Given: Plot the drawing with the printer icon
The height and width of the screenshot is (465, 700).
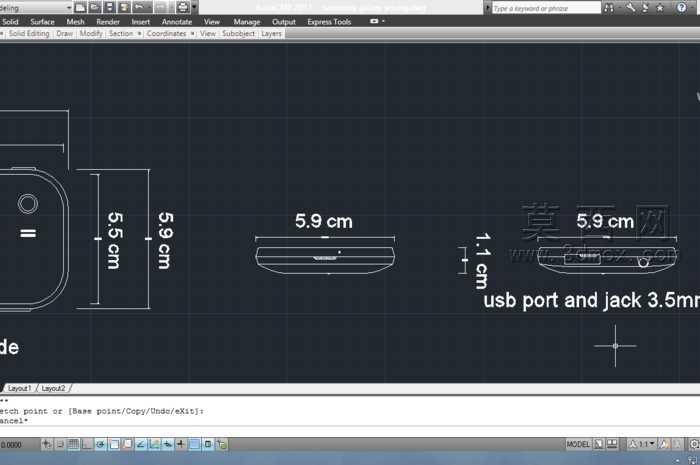Looking at the screenshot, I should click(x=183, y=7).
